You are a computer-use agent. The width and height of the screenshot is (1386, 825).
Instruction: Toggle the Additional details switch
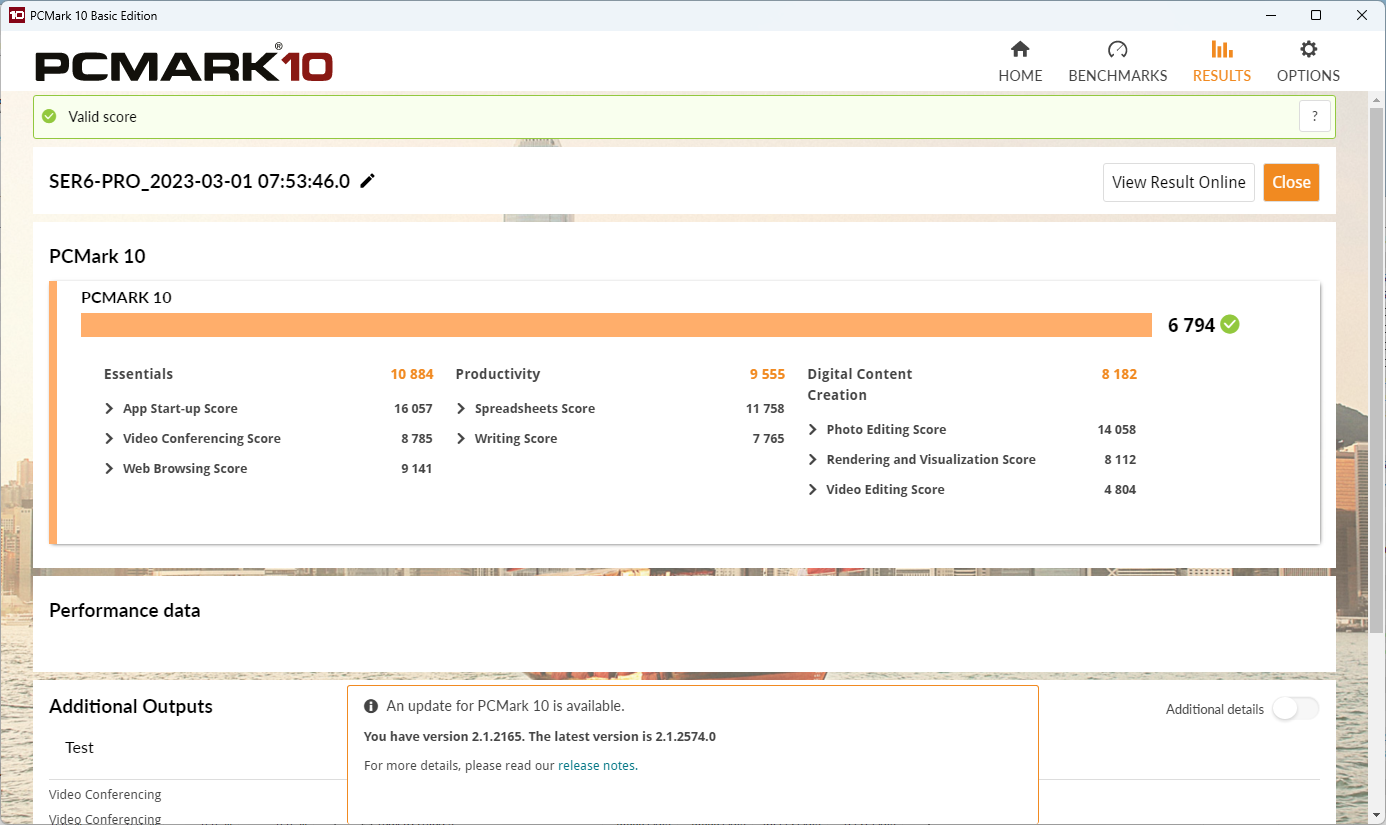[1296, 709]
